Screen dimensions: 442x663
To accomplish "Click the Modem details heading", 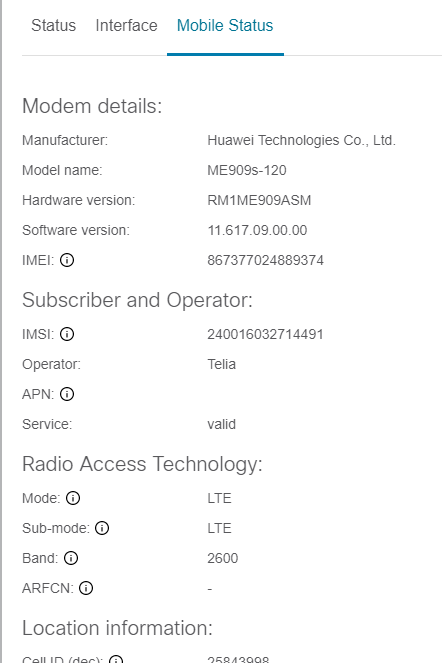I will [92, 106].
